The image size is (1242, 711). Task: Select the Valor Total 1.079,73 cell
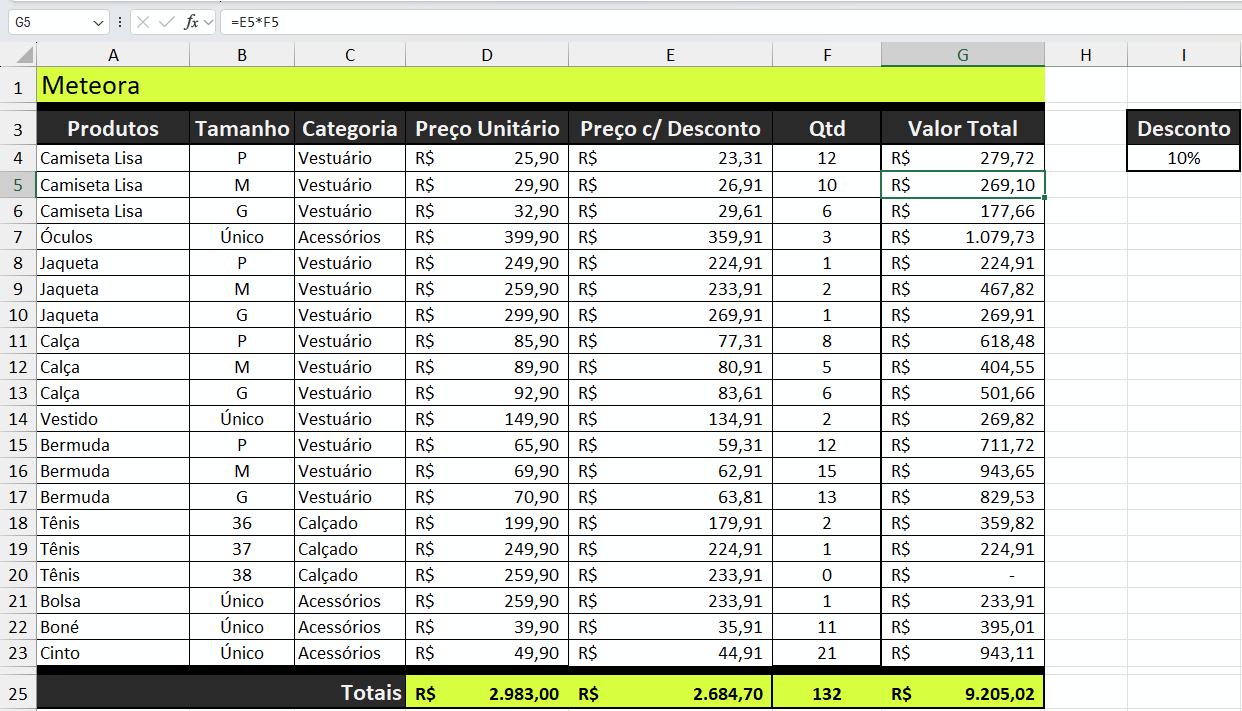click(963, 237)
